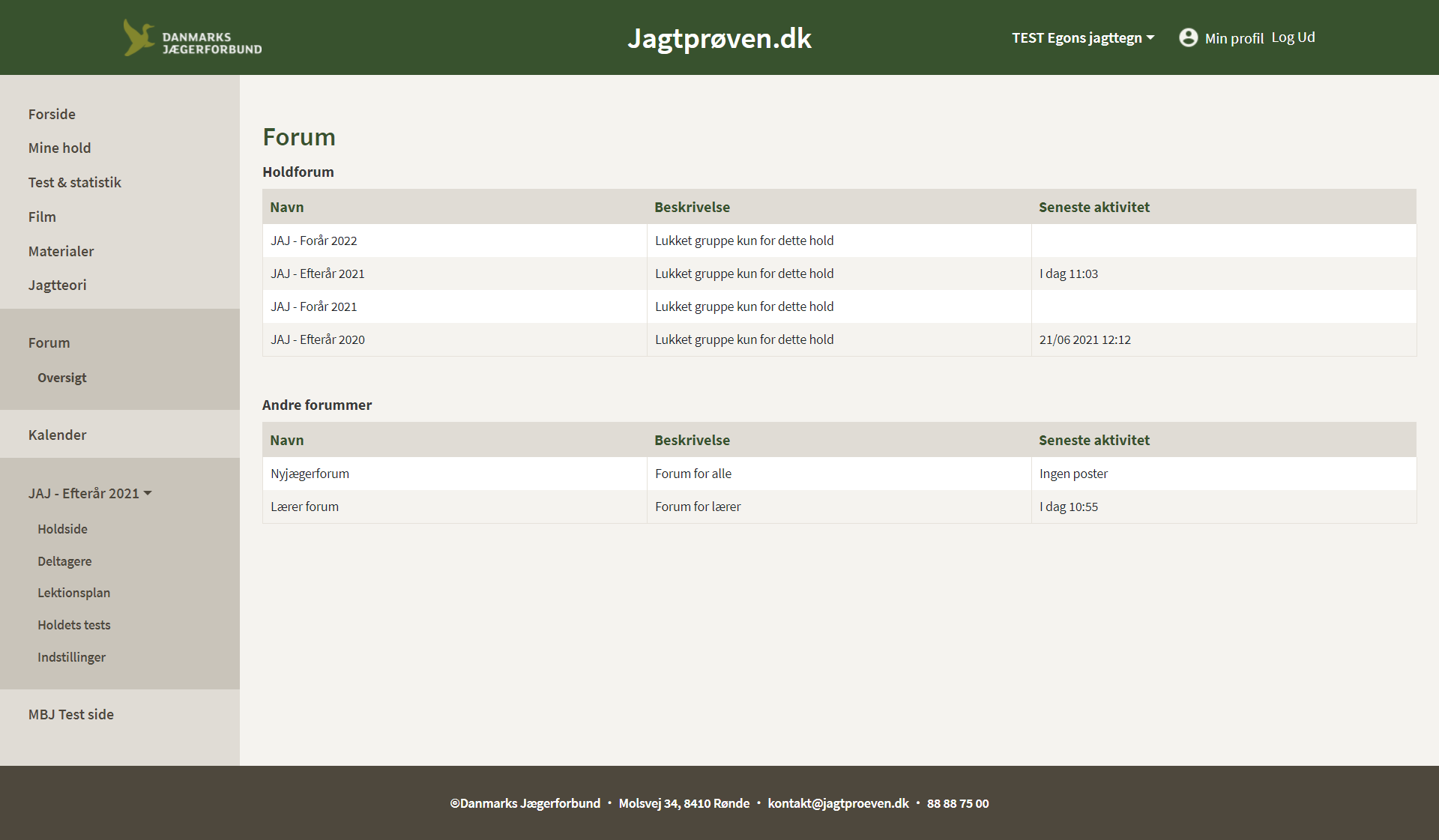Image resolution: width=1439 pixels, height=840 pixels.
Task: Expand the JAJ - Efterår 2021 sidebar dropdown
Action: [90, 493]
